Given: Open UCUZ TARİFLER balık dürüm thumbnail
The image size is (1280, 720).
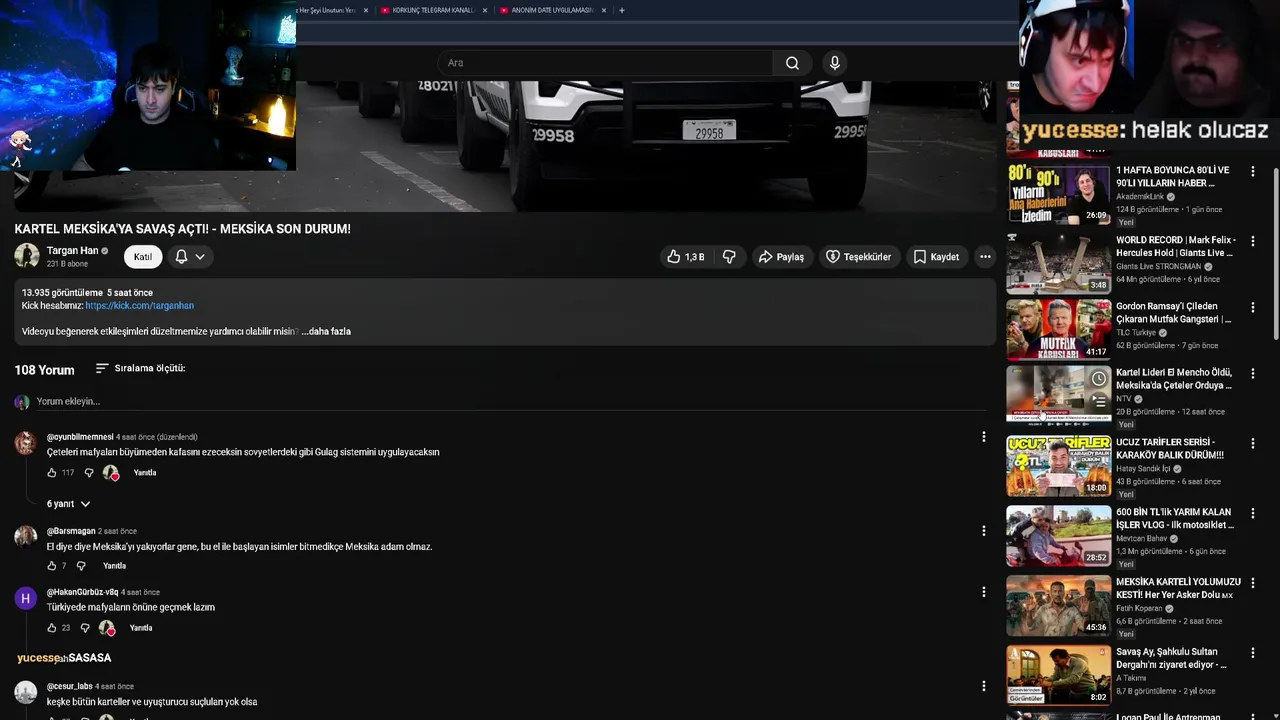Looking at the screenshot, I should pos(1058,466).
